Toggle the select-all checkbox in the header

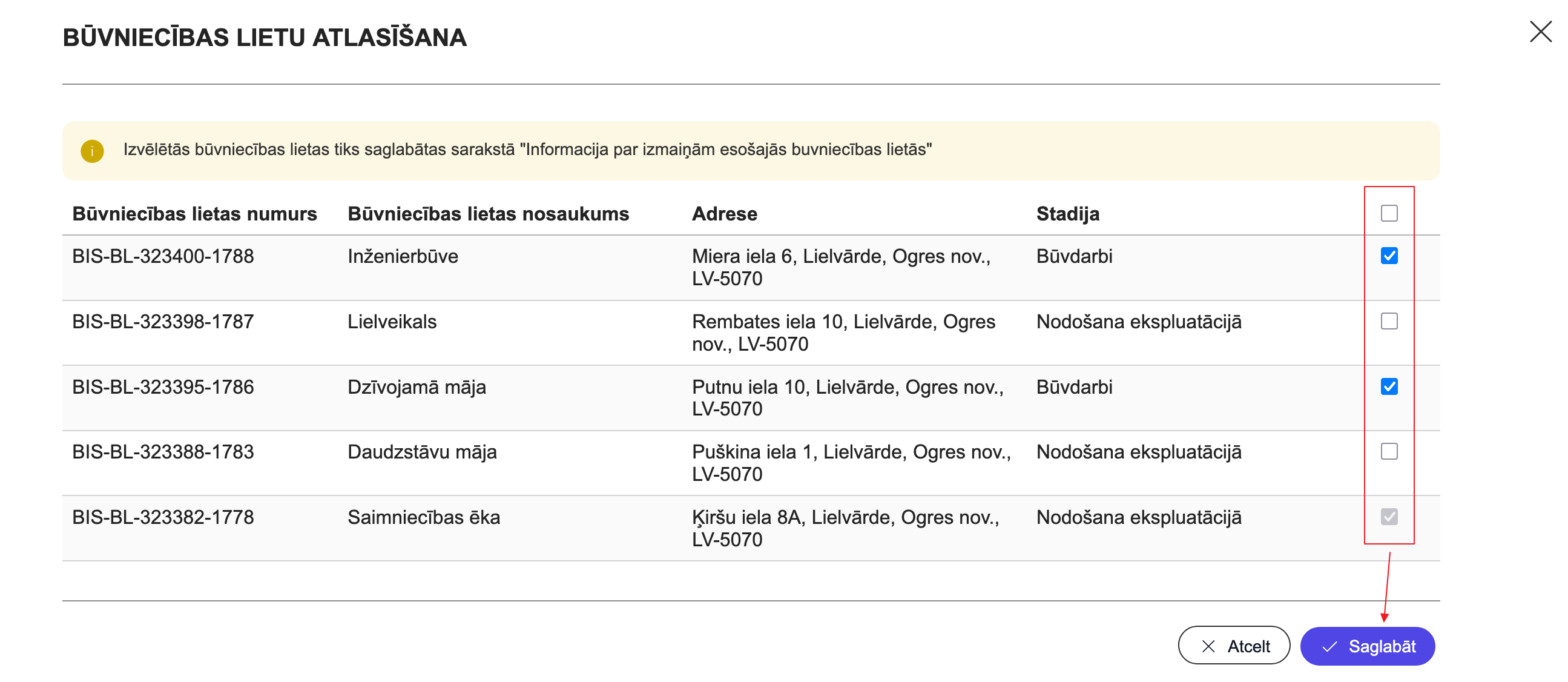(x=1388, y=214)
